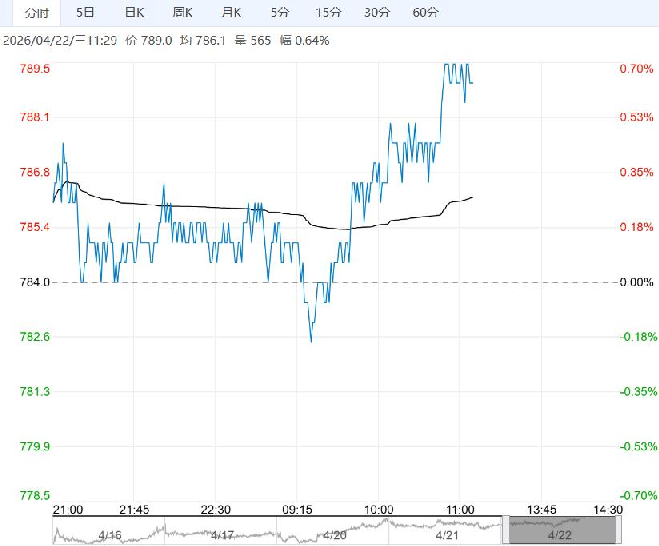Select 4/20 segment in the navigator
Screen dimensions: 659x546
[x=335, y=535]
